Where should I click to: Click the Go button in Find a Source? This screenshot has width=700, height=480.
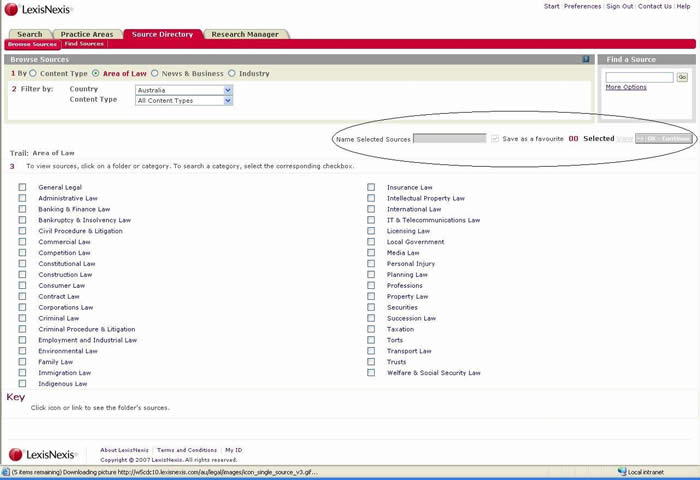(682, 77)
